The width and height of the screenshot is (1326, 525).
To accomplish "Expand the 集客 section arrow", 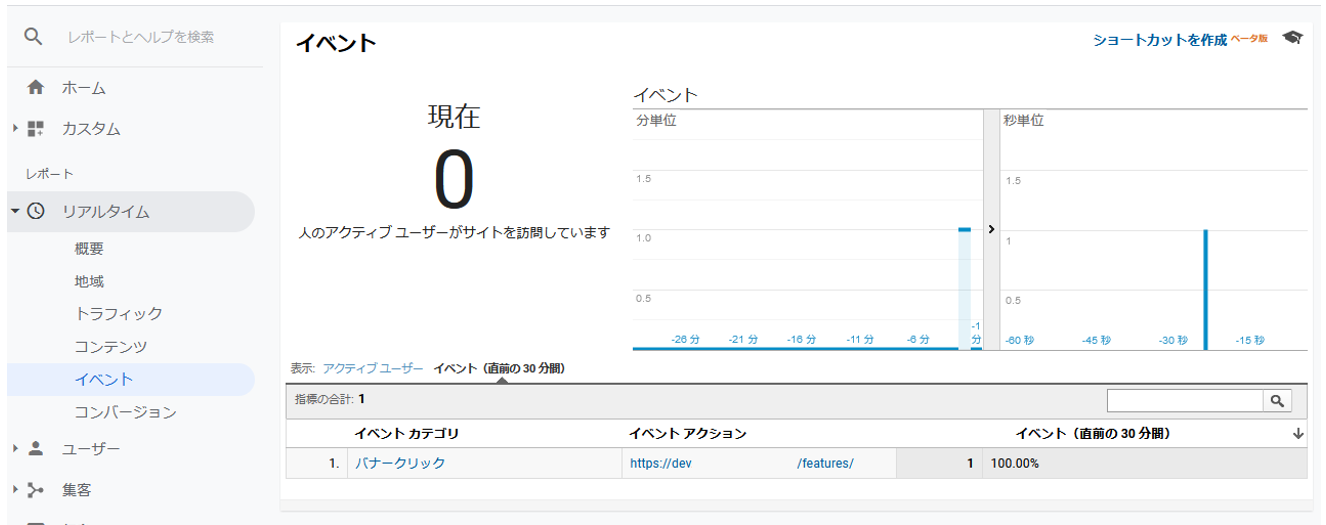I will pyautogui.click(x=15, y=490).
